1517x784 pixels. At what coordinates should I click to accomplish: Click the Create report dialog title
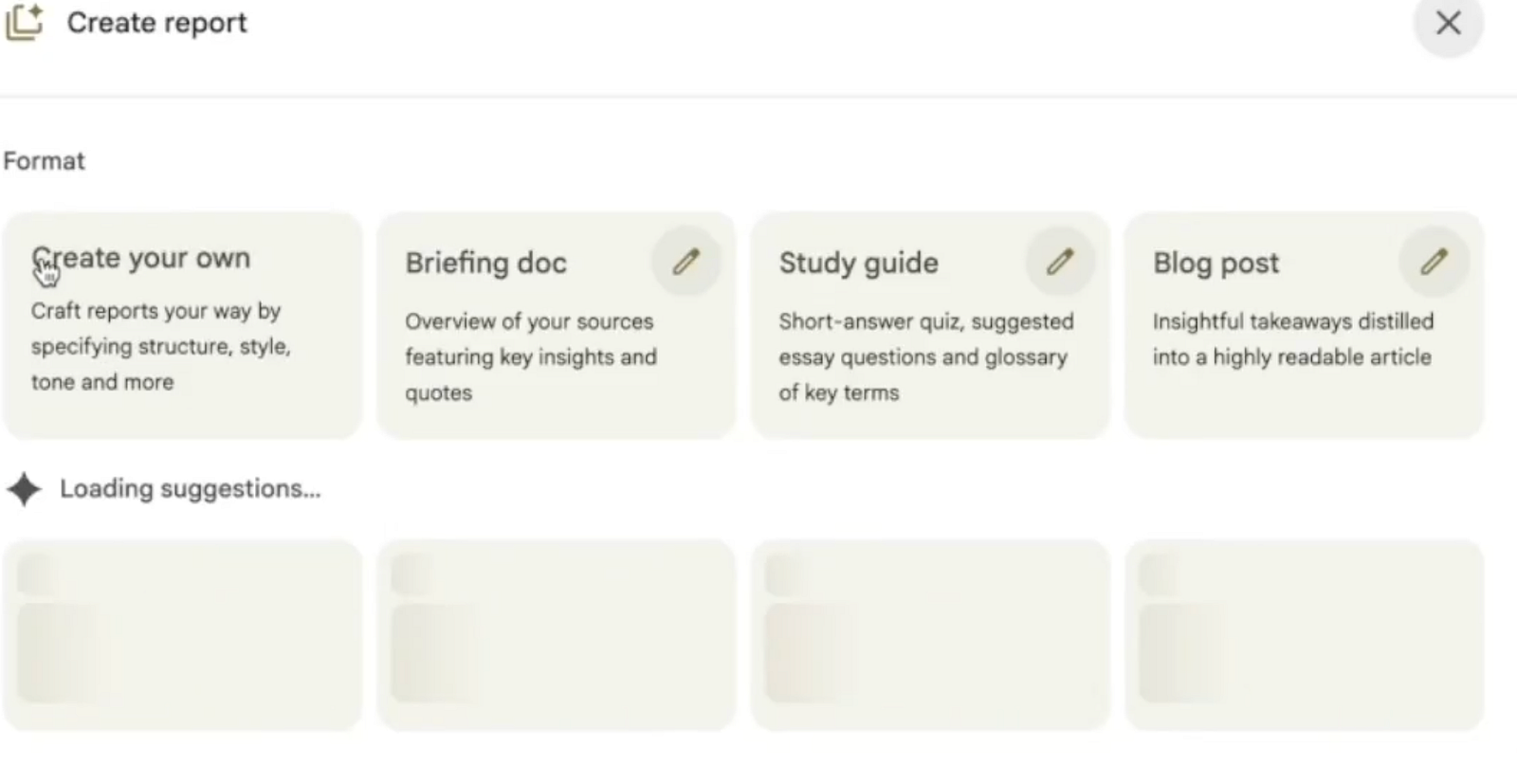(156, 23)
